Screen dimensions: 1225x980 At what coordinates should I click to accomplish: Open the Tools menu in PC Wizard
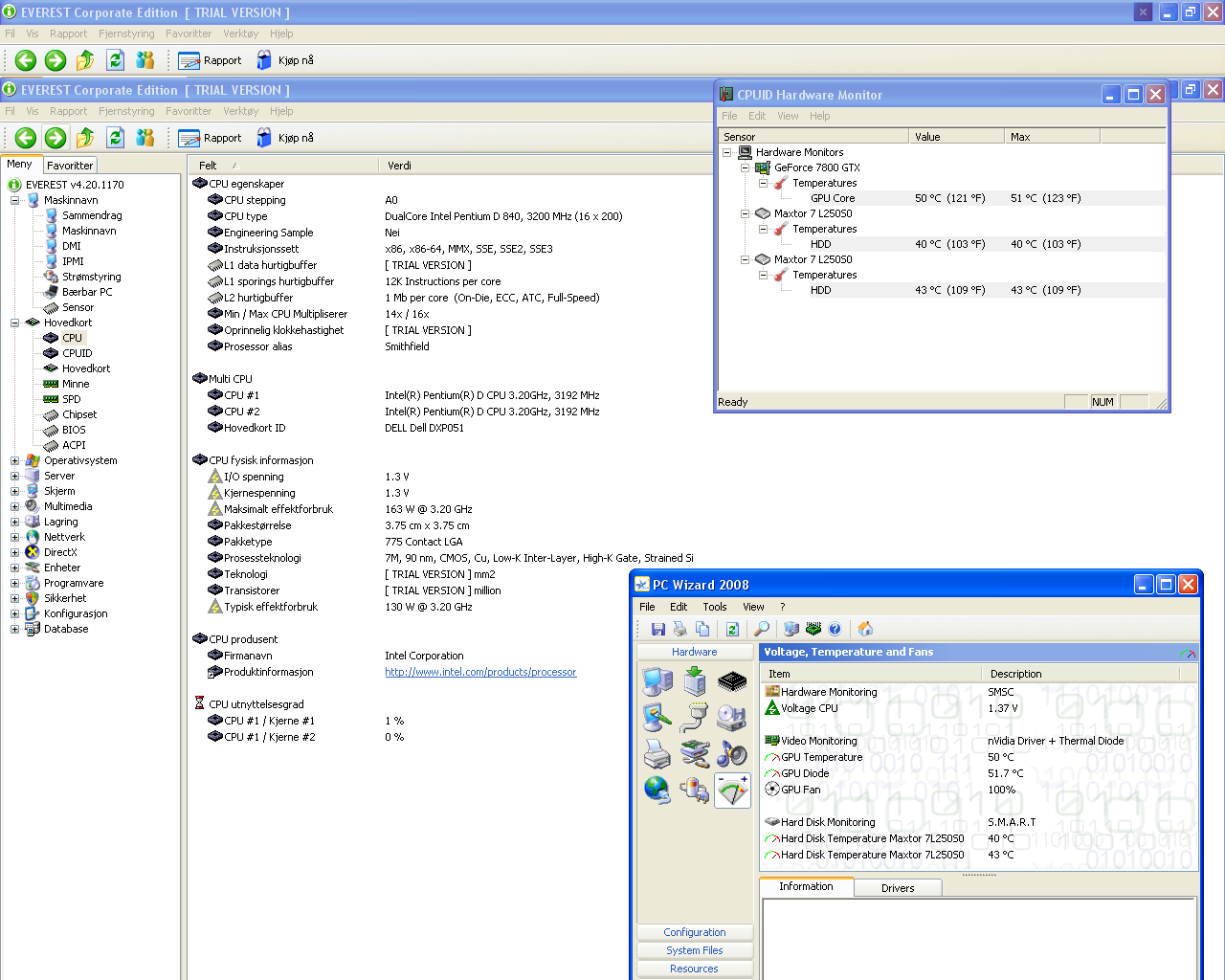click(715, 607)
